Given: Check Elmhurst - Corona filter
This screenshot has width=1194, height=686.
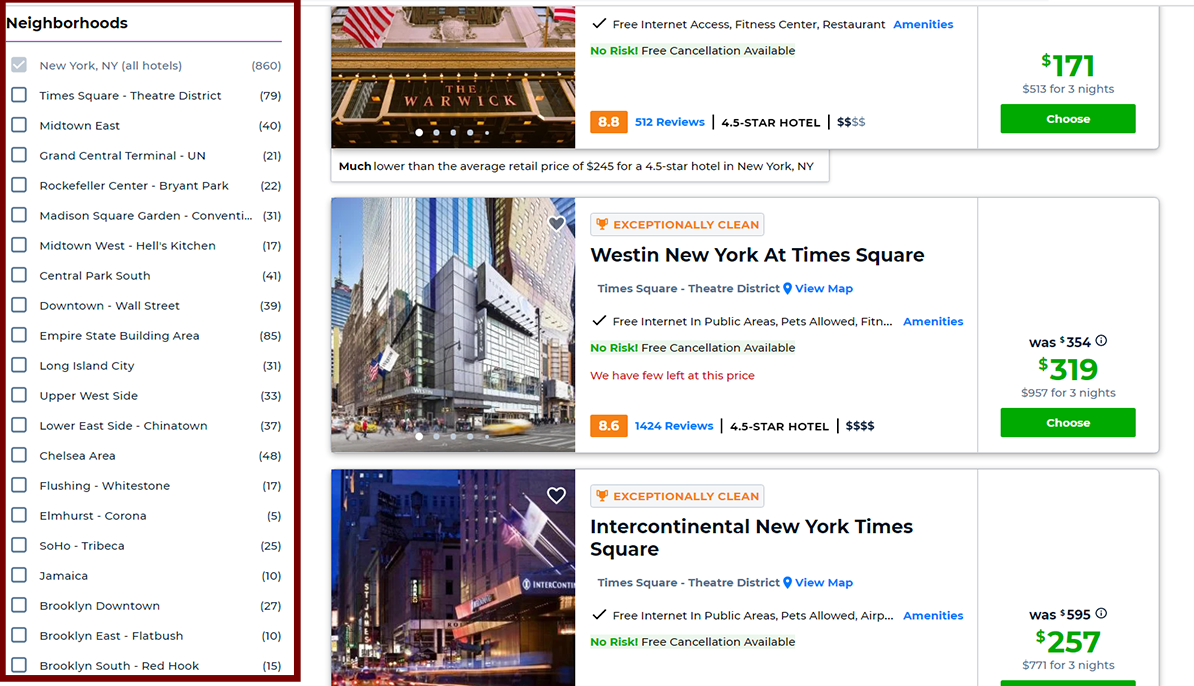Looking at the screenshot, I should point(19,515).
